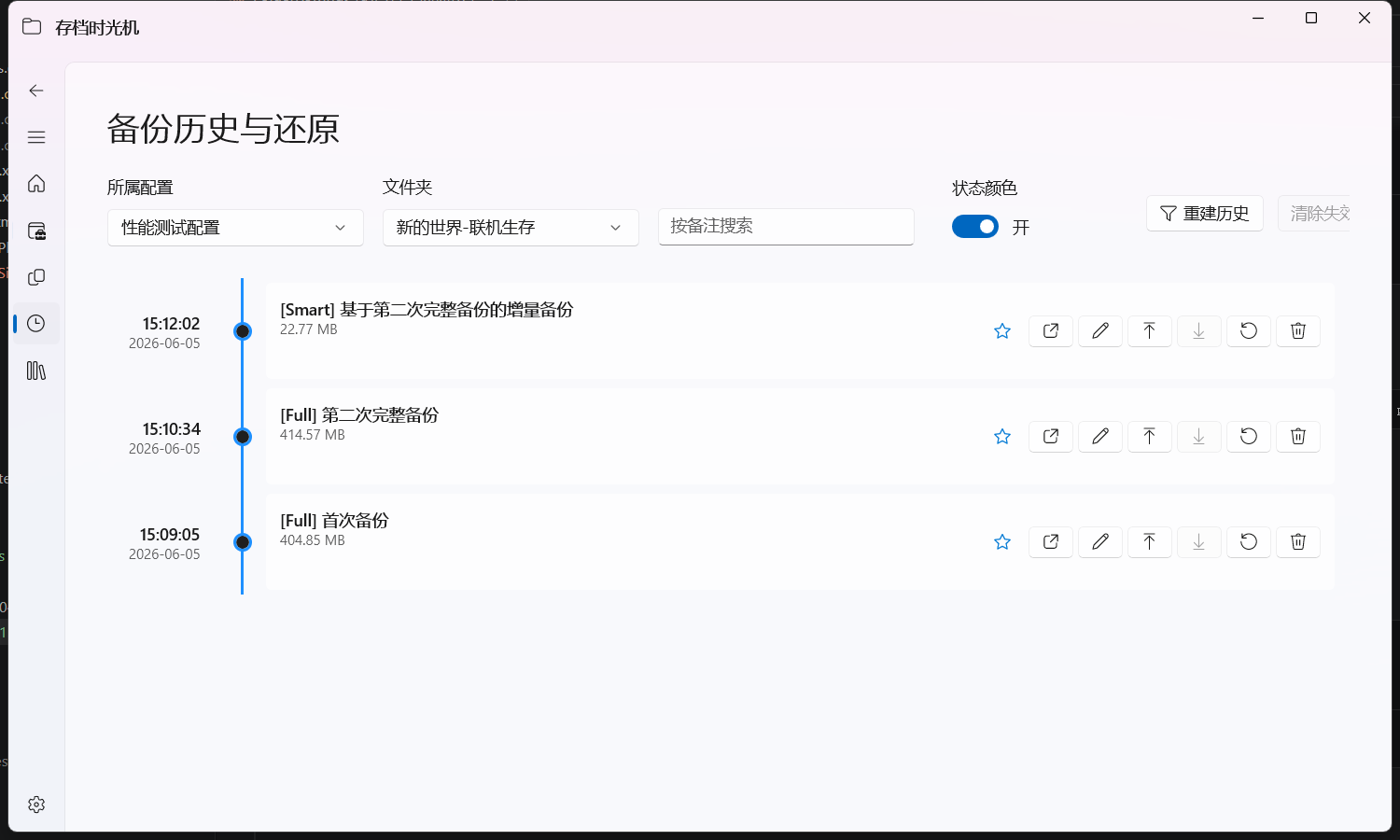Delete the 第二次完整备份 backup

1298,437
